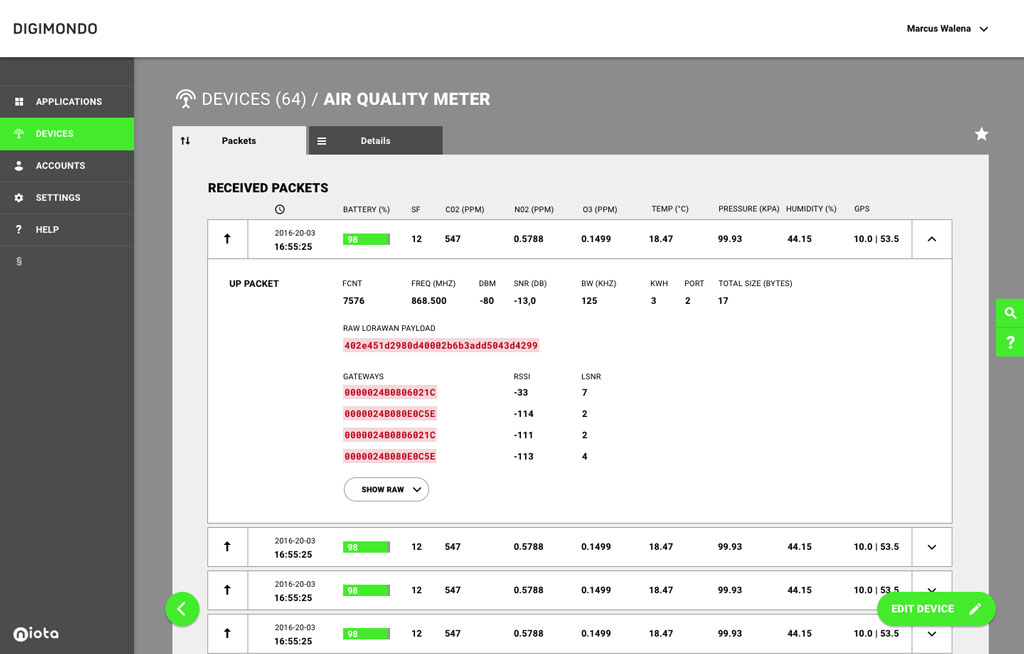This screenshot has height=654, width=1024.
Task: Expand the second packet row
Action: click(x=932, y=547)
